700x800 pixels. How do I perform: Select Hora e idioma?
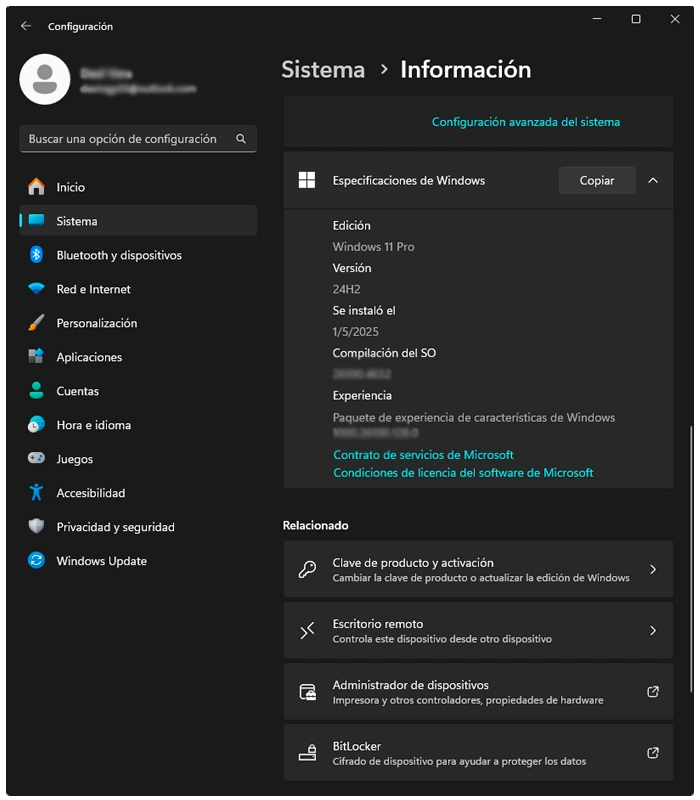138,424
